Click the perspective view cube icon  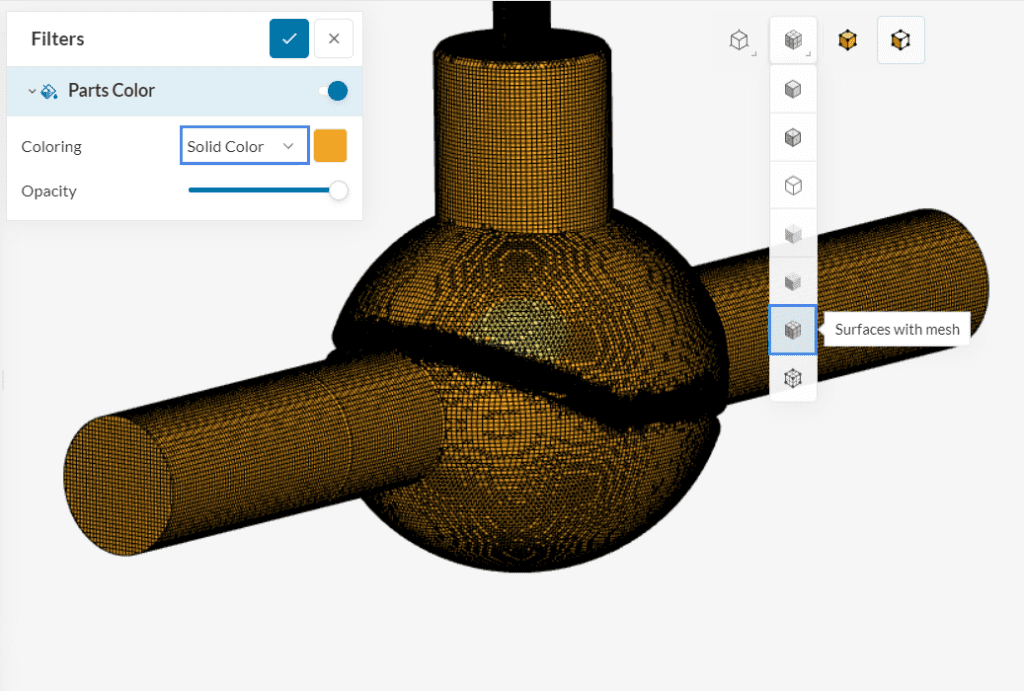[739, 40]
